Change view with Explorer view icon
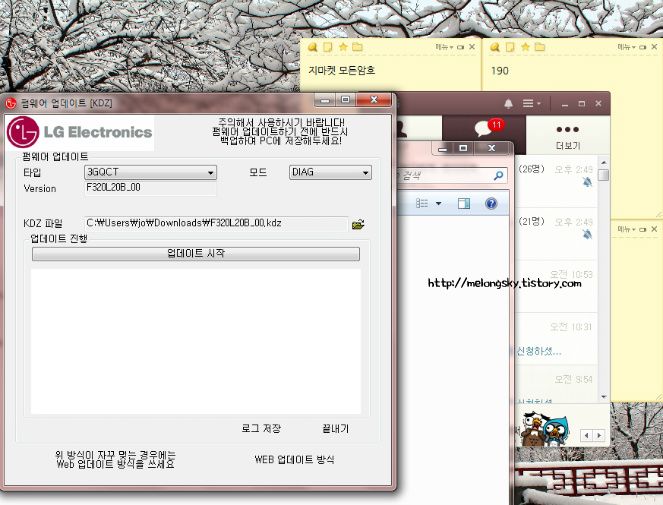Viewport: 663px width, 505px height. 422,203
